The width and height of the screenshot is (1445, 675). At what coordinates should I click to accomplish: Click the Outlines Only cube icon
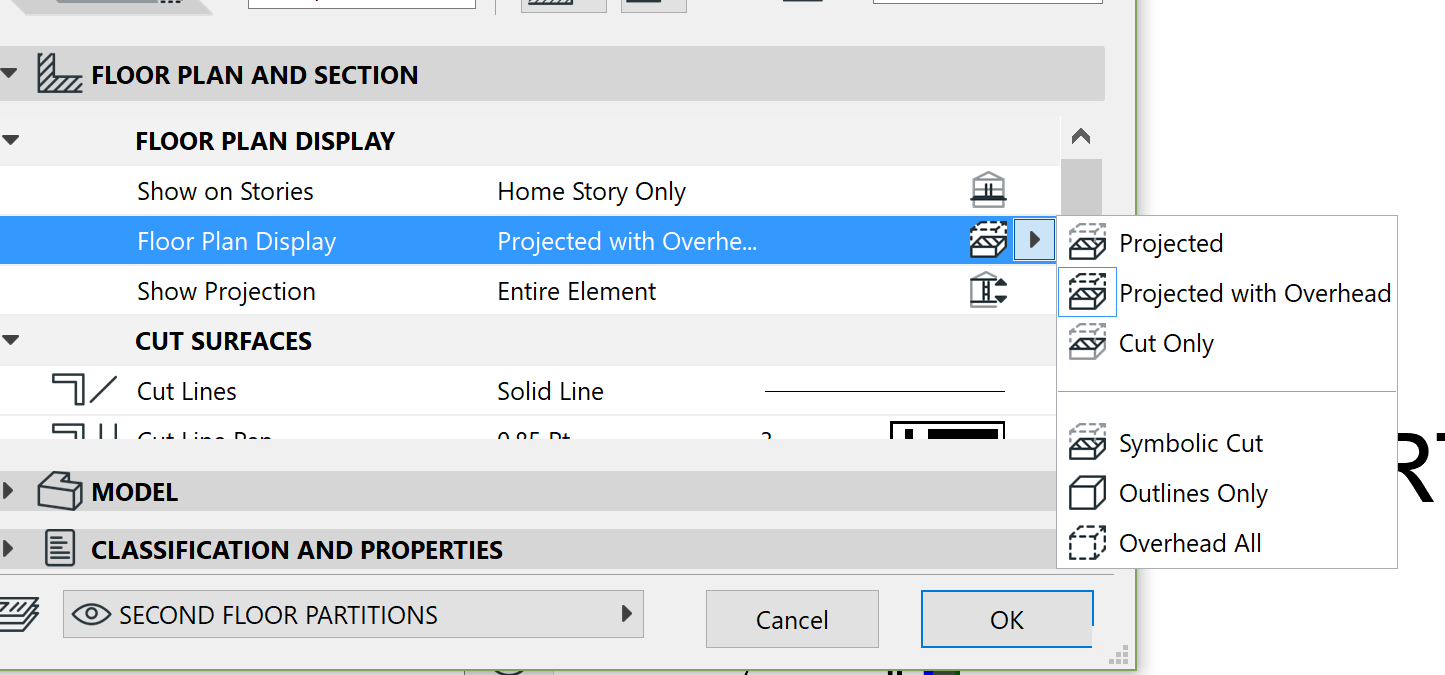[1087, 493]
